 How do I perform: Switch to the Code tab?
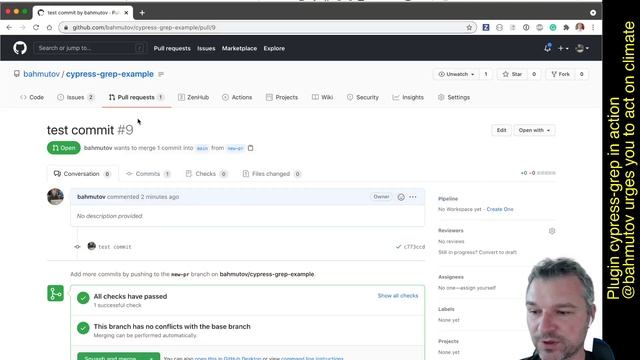point(32,97)
